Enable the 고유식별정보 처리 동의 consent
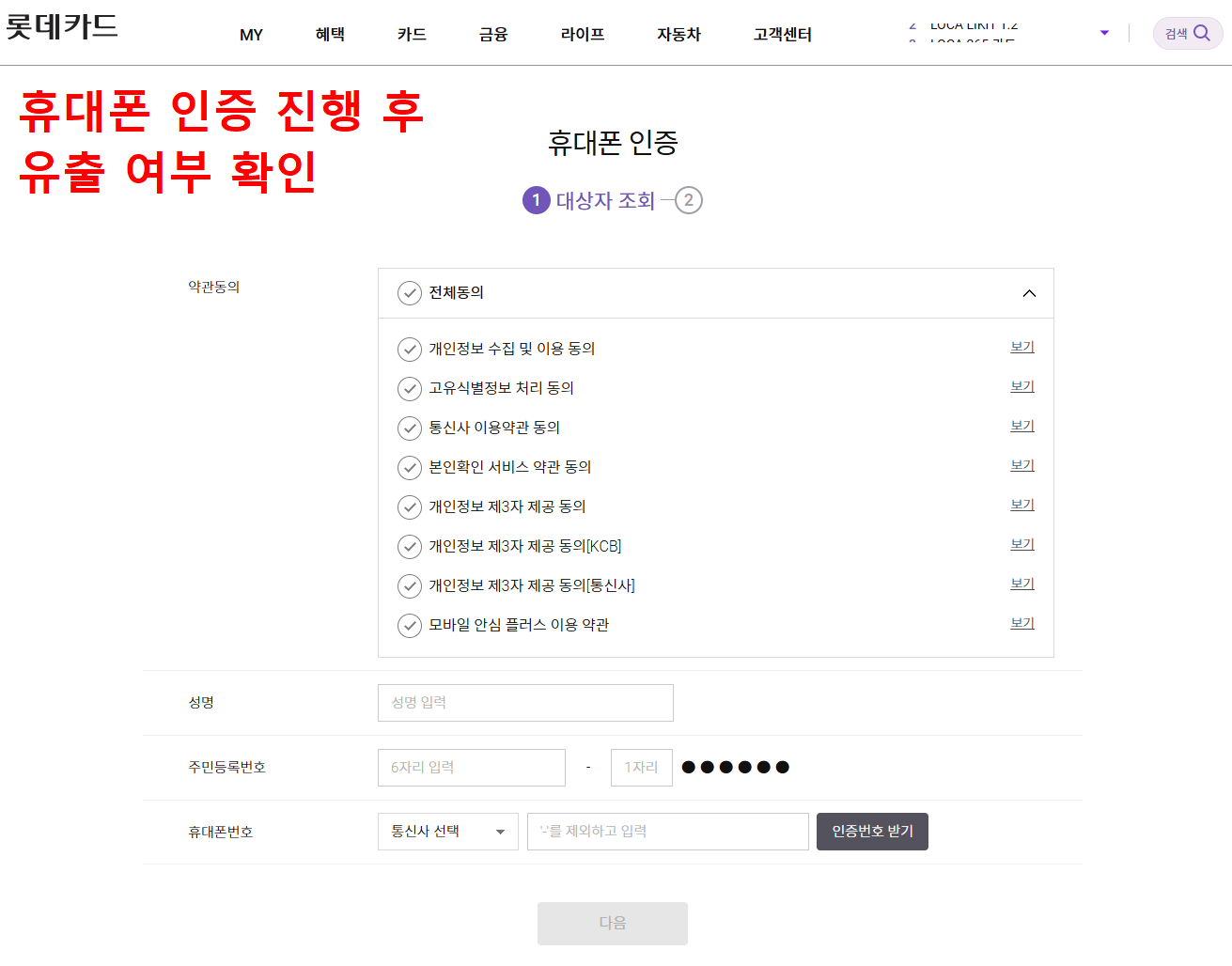 (x=410, y=387)
